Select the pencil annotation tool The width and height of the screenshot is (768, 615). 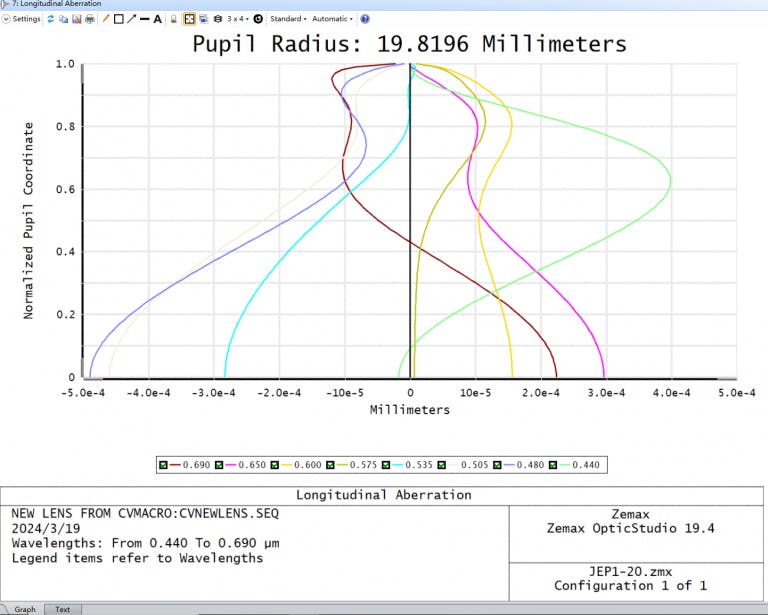(x=105, y=19)
